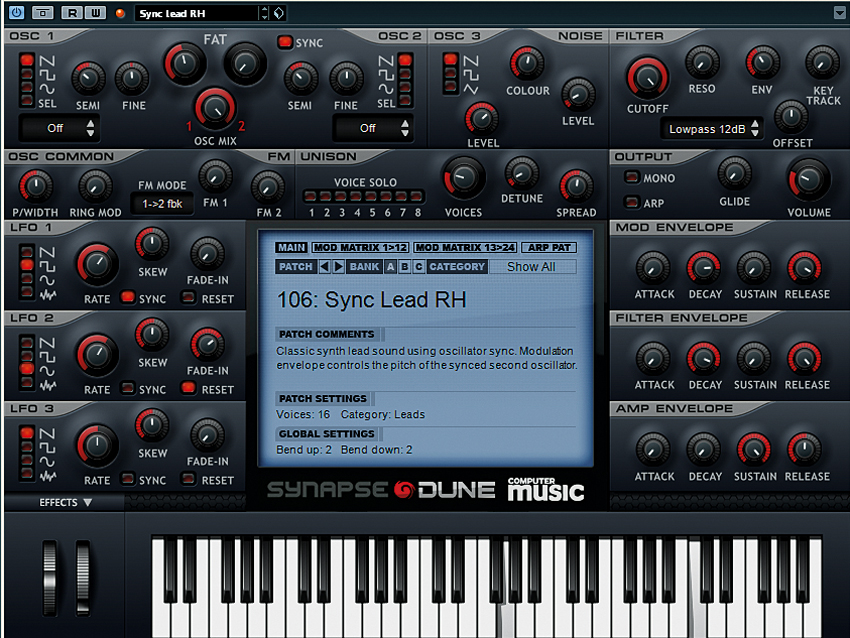Click the filter CUTOFF knob
The width and height of the screenshot is (850, 638).
[647, 78]
